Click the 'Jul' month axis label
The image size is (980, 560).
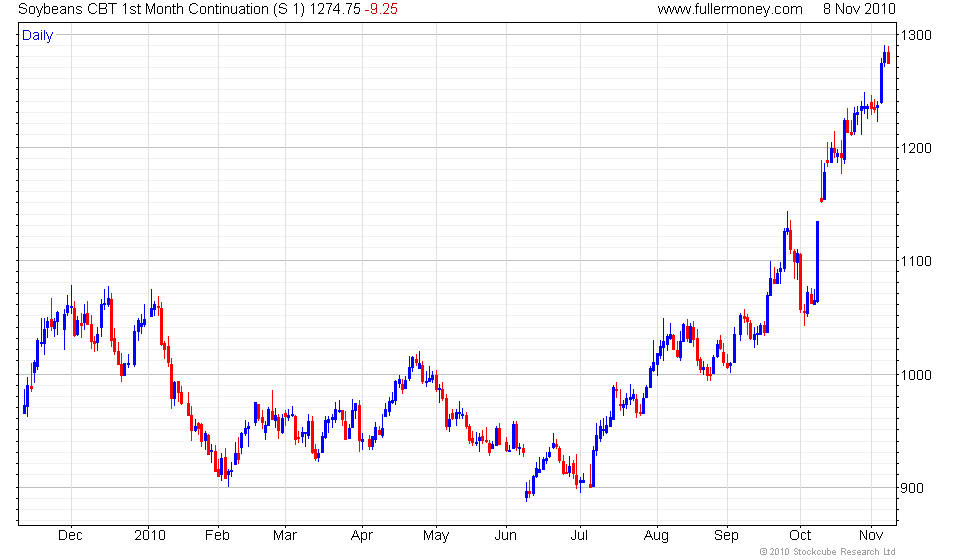coord(579,536)
